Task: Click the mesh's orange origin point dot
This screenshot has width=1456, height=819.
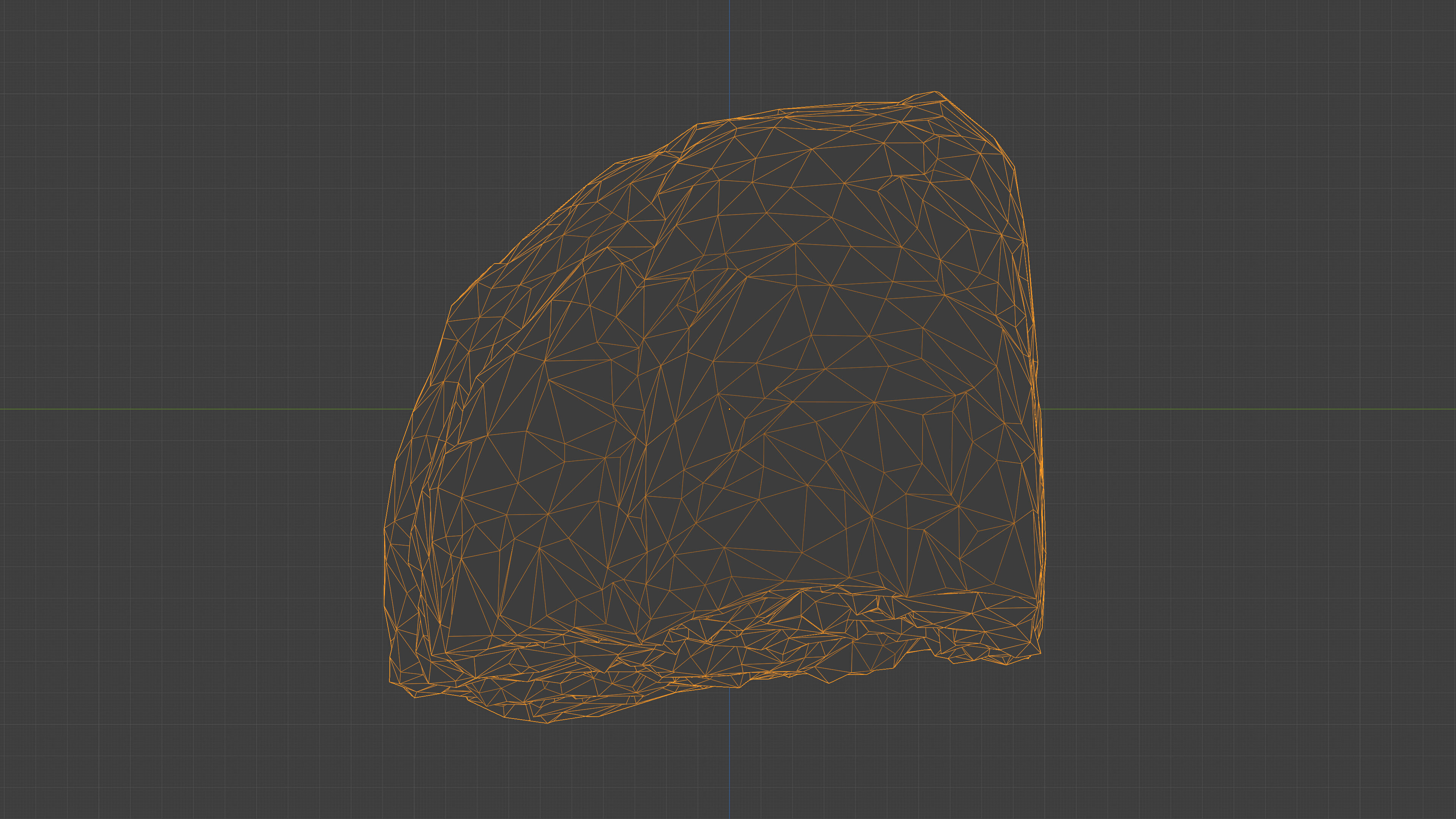Action: 729,409
